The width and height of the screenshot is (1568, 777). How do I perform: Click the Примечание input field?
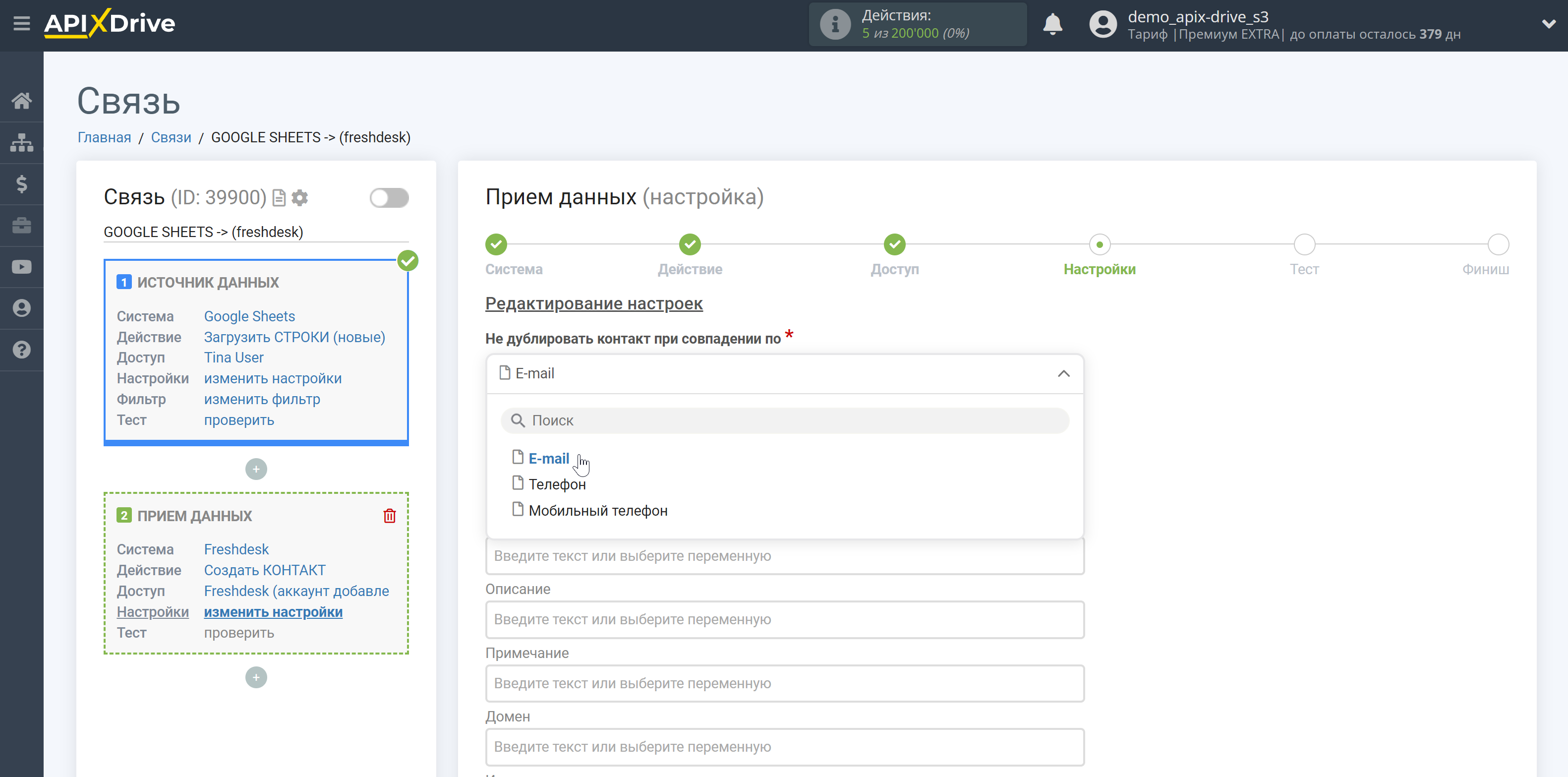[x=785, y=683]
